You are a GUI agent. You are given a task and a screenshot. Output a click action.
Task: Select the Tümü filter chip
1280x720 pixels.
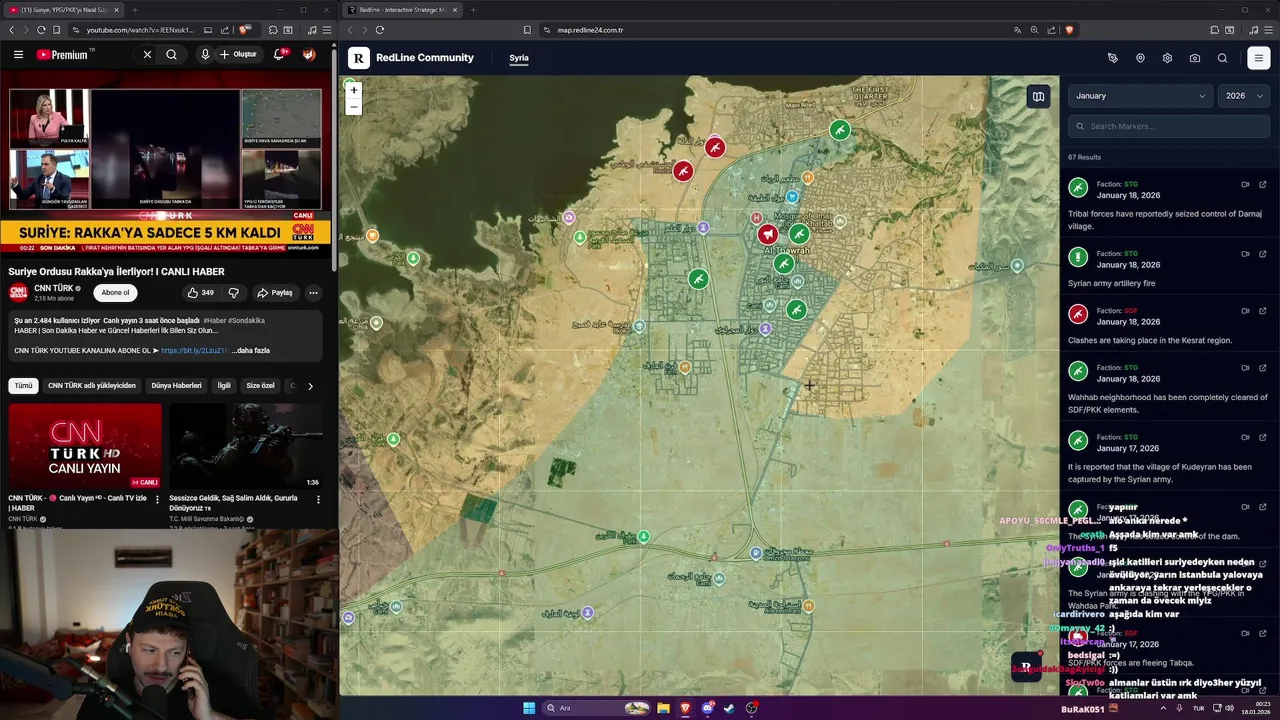click(23, 385)
